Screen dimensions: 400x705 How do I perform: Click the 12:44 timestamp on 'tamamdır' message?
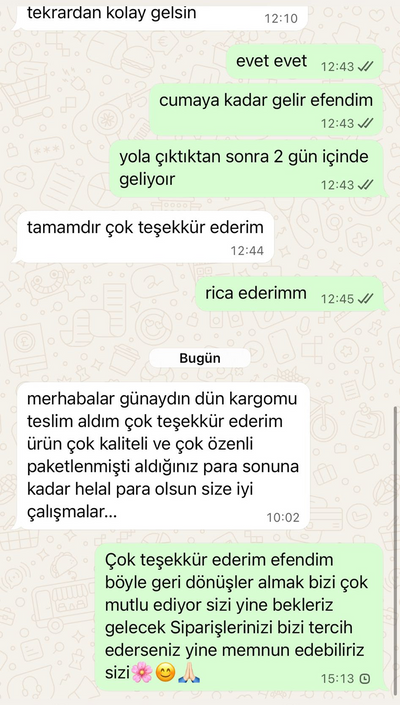point(247,250)
